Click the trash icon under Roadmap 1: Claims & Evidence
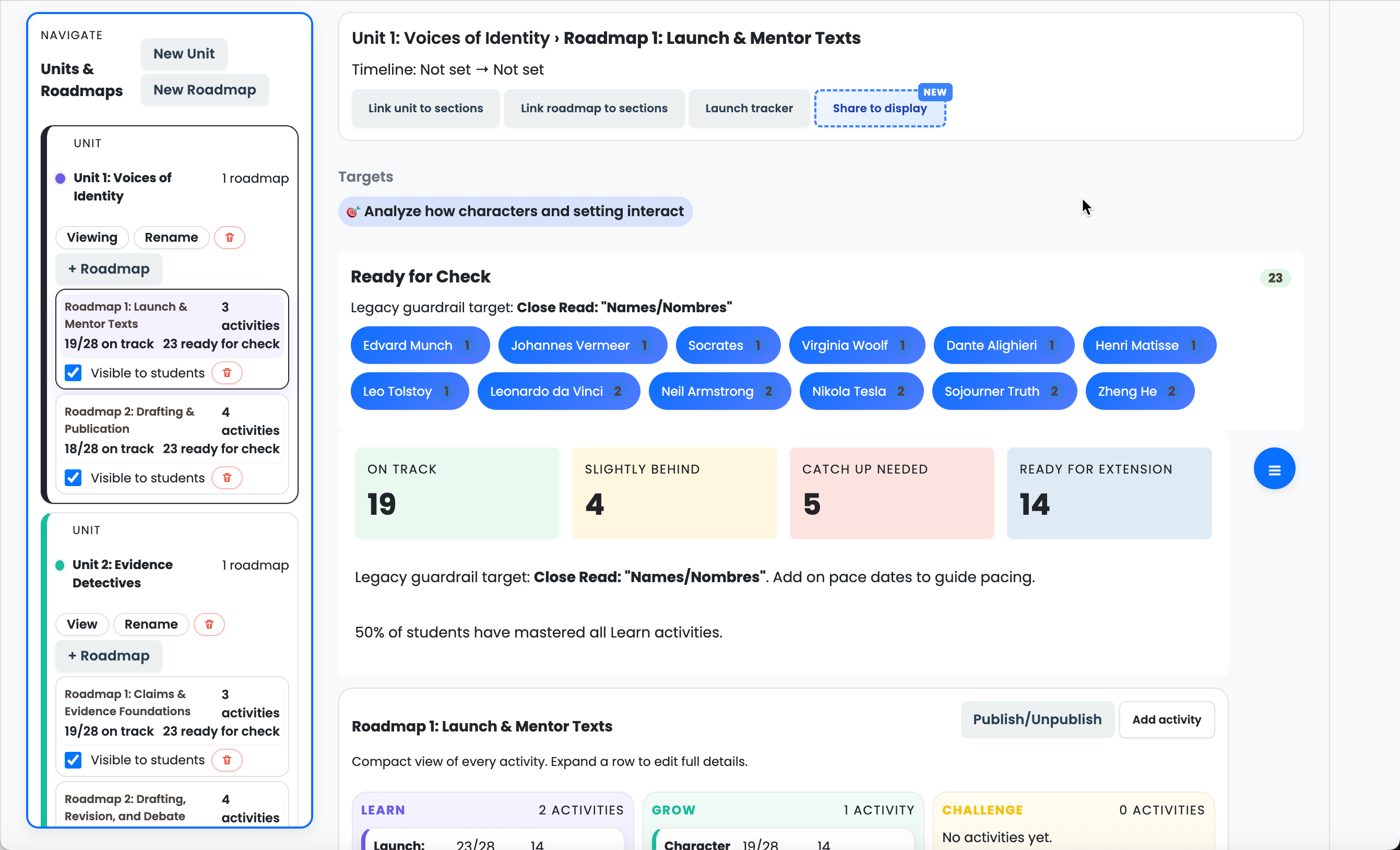This screenshot has height=850, width=1400. click(x=227, y=760)
